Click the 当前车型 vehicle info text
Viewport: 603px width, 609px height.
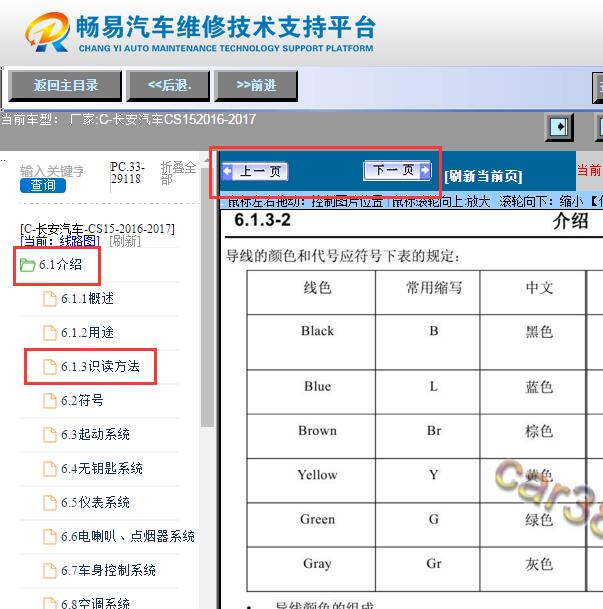128,120
